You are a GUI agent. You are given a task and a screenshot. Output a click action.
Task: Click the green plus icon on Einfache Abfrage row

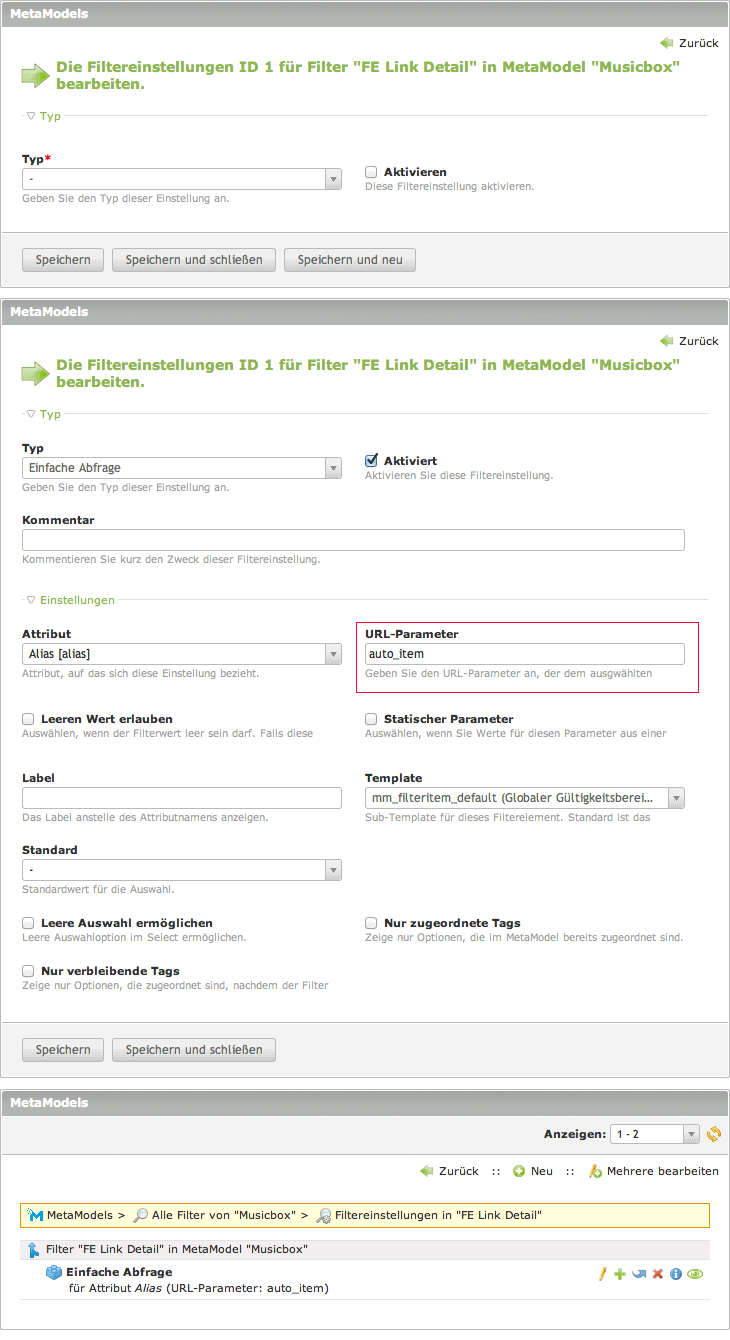click(x=620, y=1274)
